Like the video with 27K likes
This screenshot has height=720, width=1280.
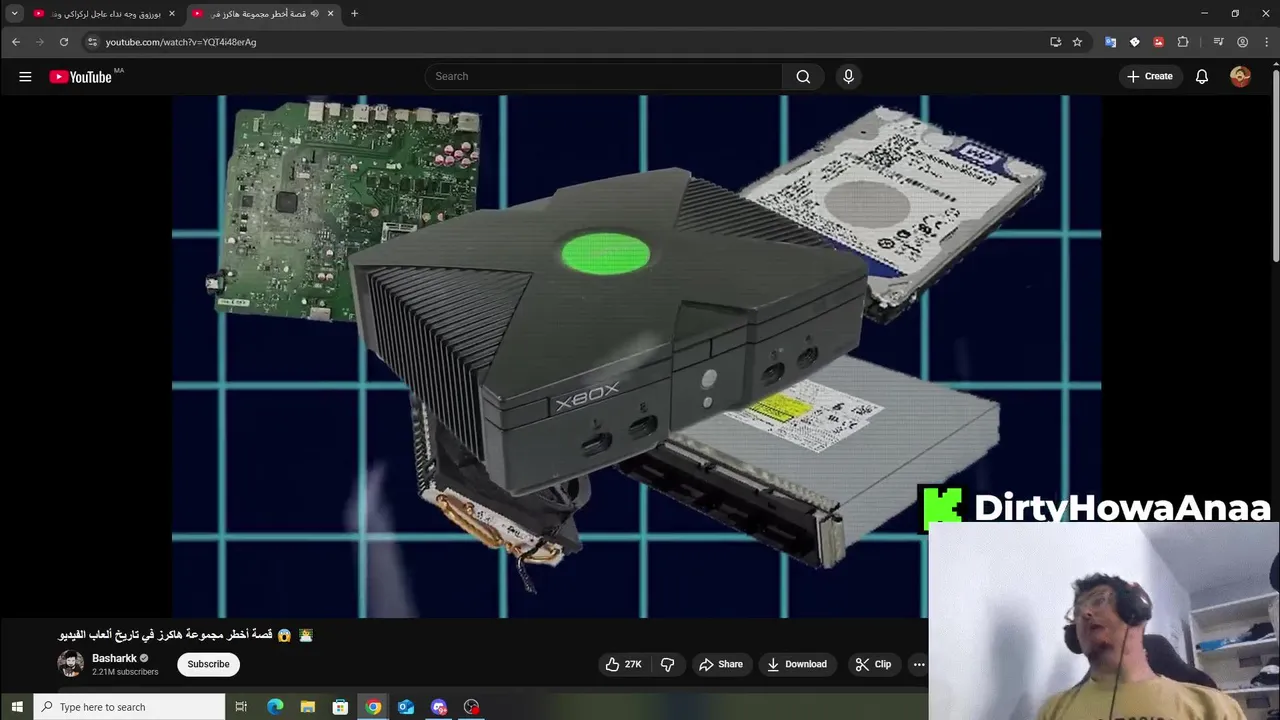click(x=623, y=664)
